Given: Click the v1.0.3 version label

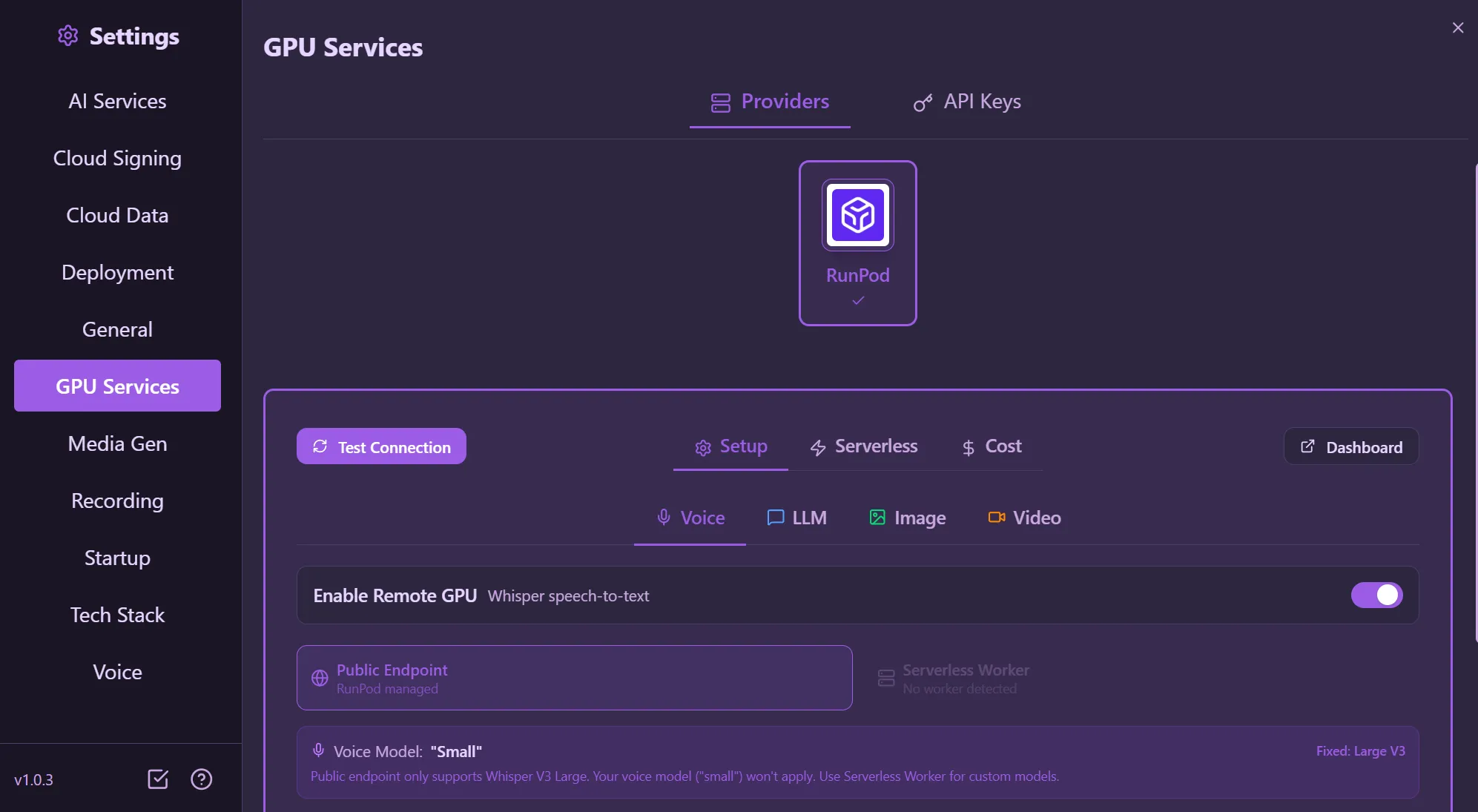Looking at the screenshot, I should [x=33, y=780].
